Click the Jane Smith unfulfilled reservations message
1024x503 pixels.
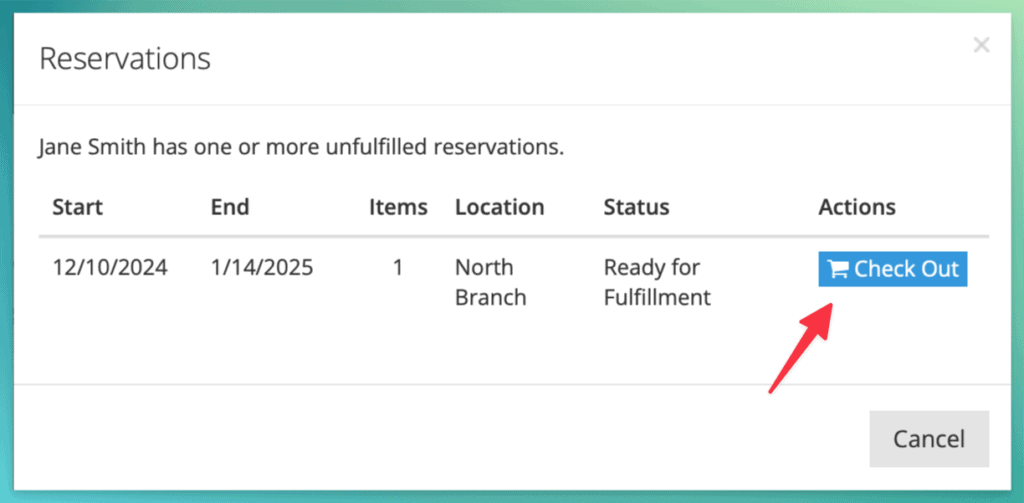click(301, 148)
